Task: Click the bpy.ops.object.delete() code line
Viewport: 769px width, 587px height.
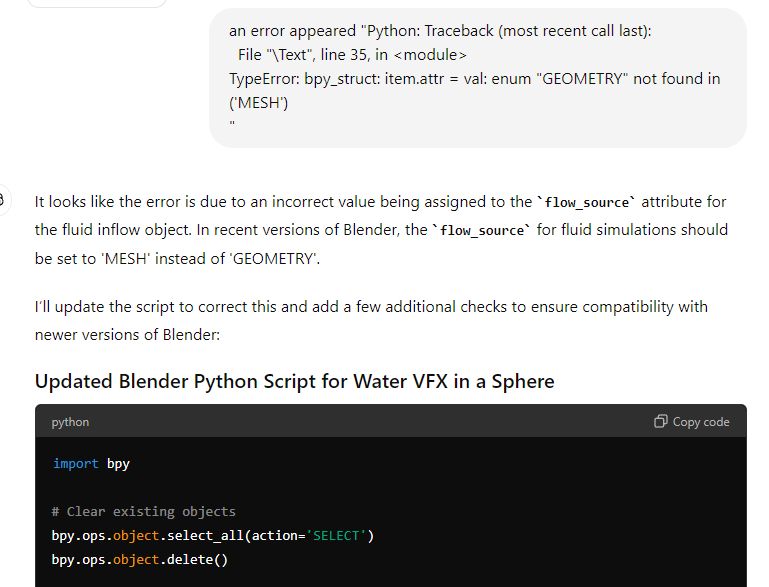Action: (139, 559)
